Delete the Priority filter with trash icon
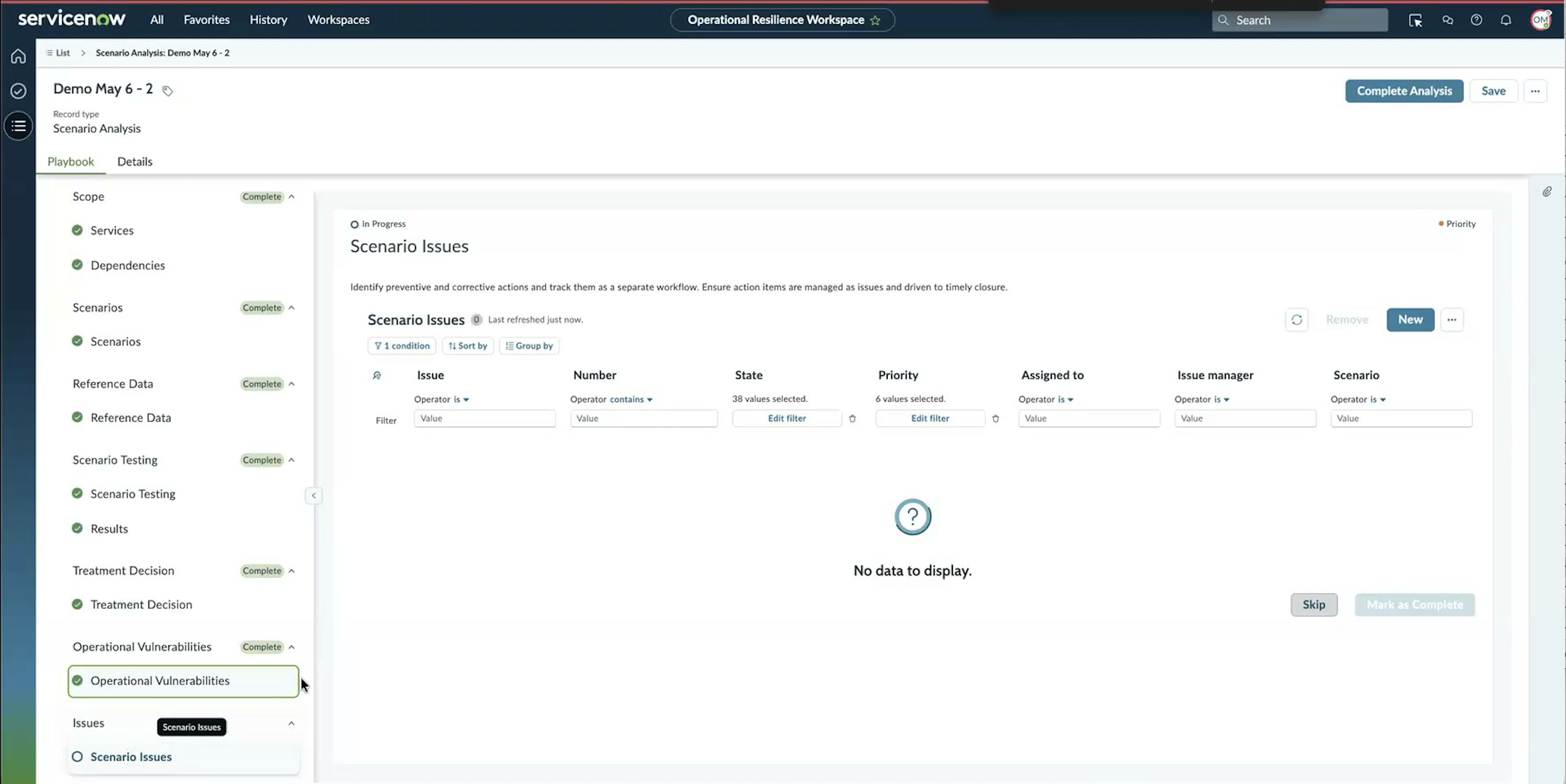Viewport: 1566px width, 784px height. [995, 419]
